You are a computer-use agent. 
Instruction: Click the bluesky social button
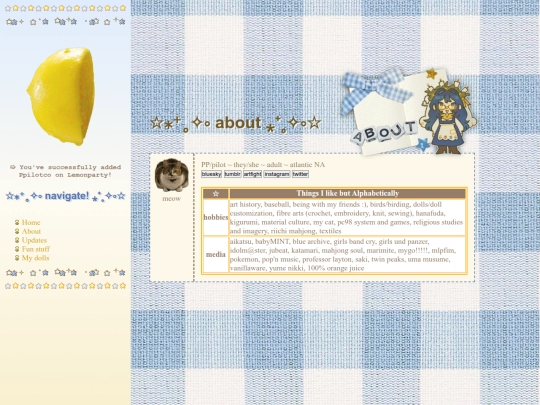coord(211,174)
